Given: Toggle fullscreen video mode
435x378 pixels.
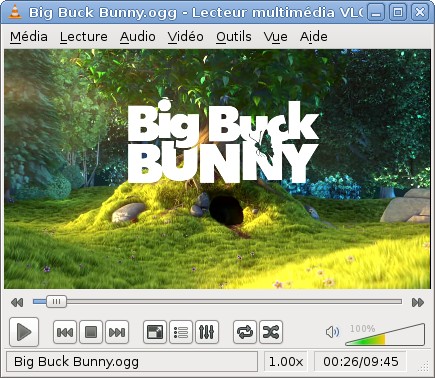Looking at the screenshot, I should [x=155, y=332].
